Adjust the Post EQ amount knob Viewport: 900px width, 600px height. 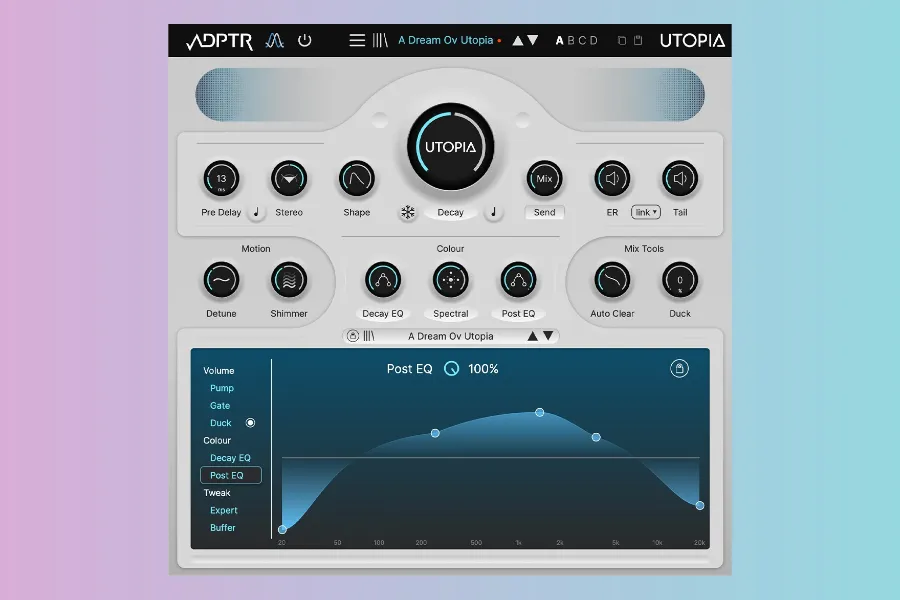pyautogui.click(x=452, y=369)
